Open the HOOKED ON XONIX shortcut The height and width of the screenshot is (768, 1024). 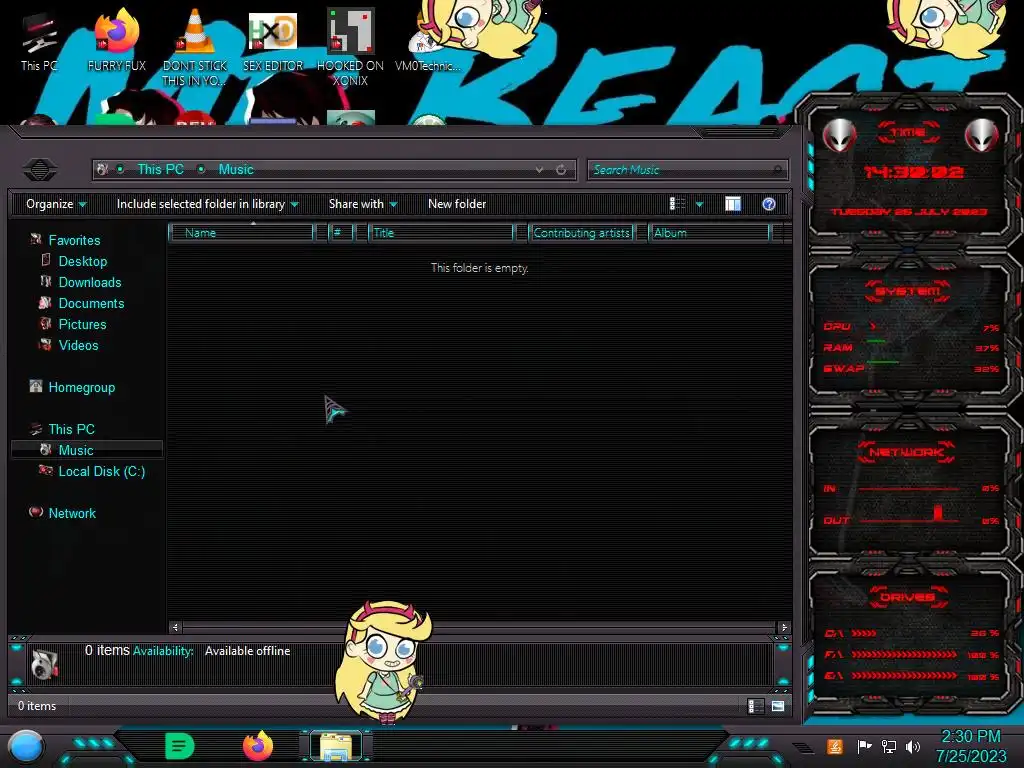pyautogui.click(x=350, y=47)
